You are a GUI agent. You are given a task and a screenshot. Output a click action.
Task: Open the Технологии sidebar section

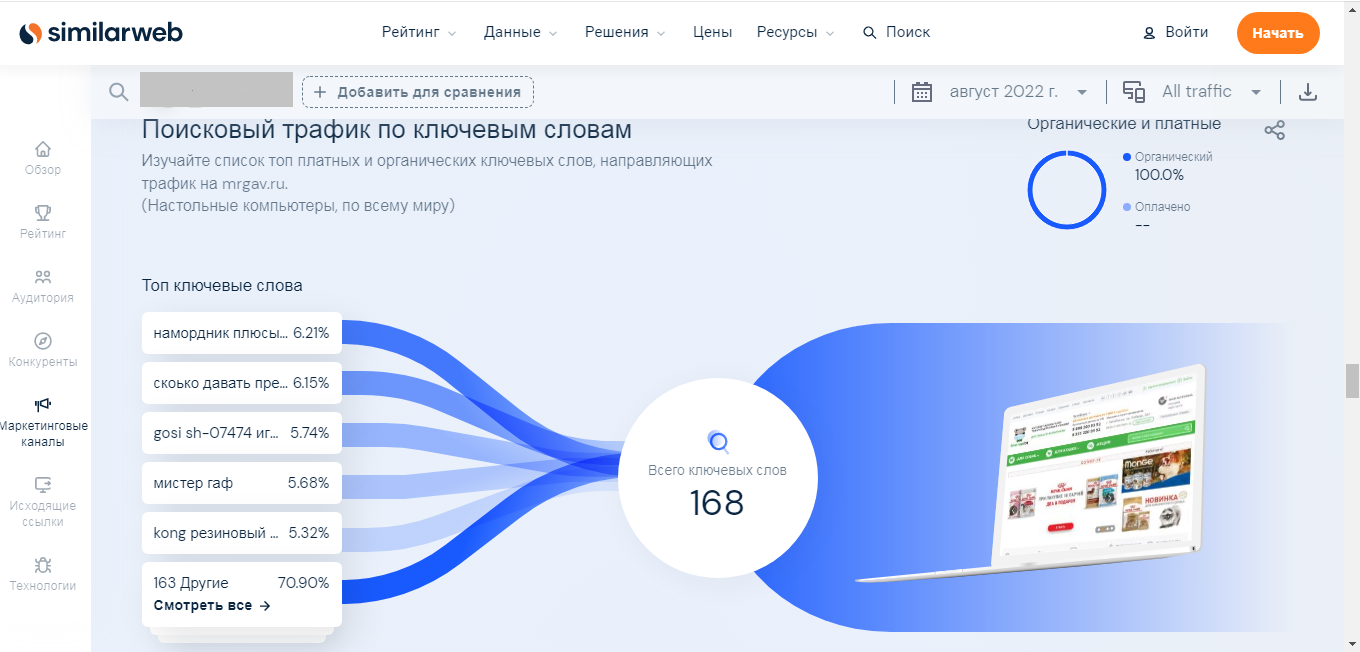pyautogui.click(x=43, y=573)
